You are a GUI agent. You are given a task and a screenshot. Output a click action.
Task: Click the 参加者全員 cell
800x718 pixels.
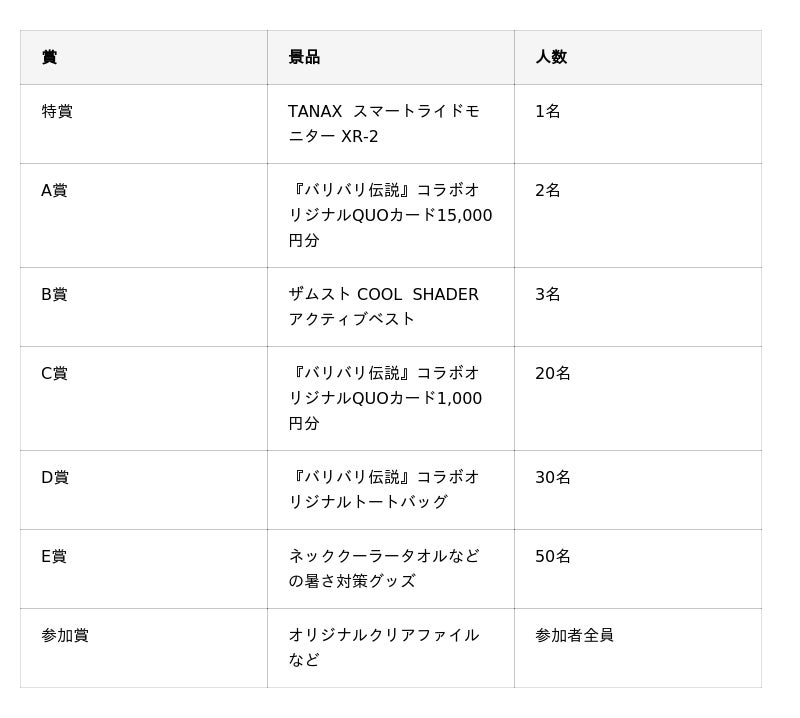click(x=638, y=648)
